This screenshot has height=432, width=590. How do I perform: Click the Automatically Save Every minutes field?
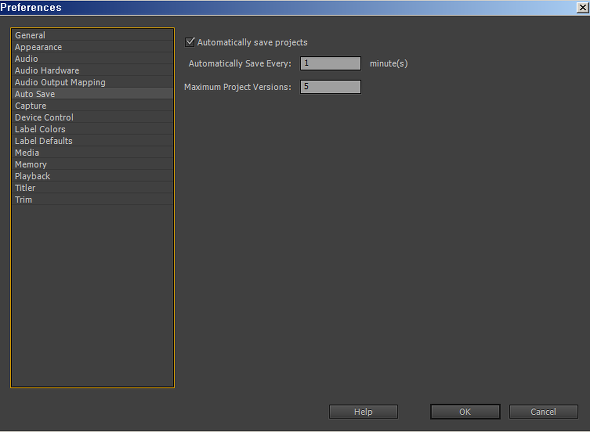tap(330, 63)
